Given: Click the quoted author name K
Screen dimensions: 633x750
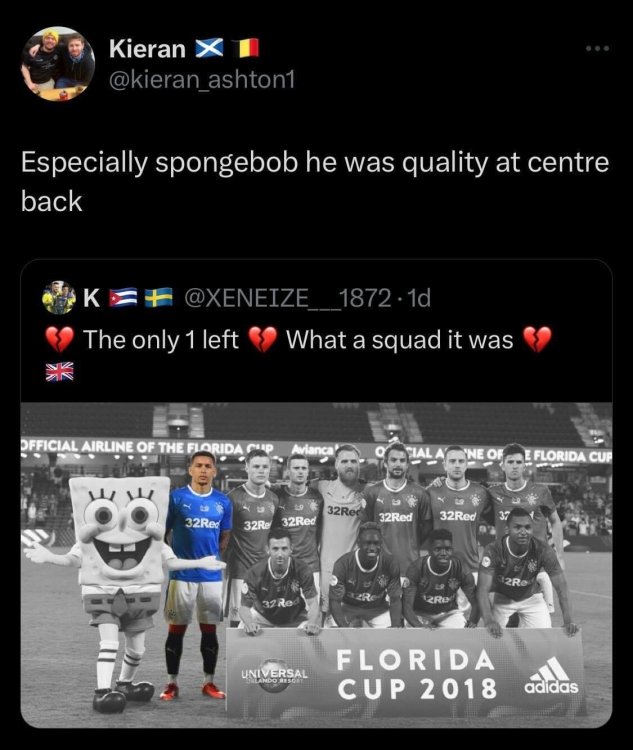Looking at the screenshot, I should (x=91, y=298).
